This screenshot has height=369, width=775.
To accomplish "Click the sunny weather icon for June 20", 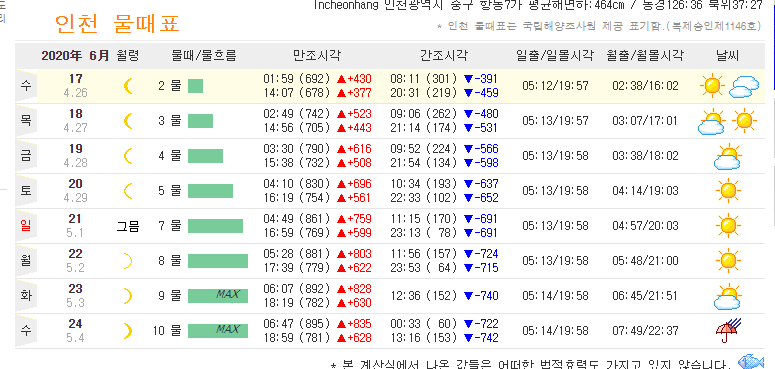I will pyautogui.click(x=728, y=191).
